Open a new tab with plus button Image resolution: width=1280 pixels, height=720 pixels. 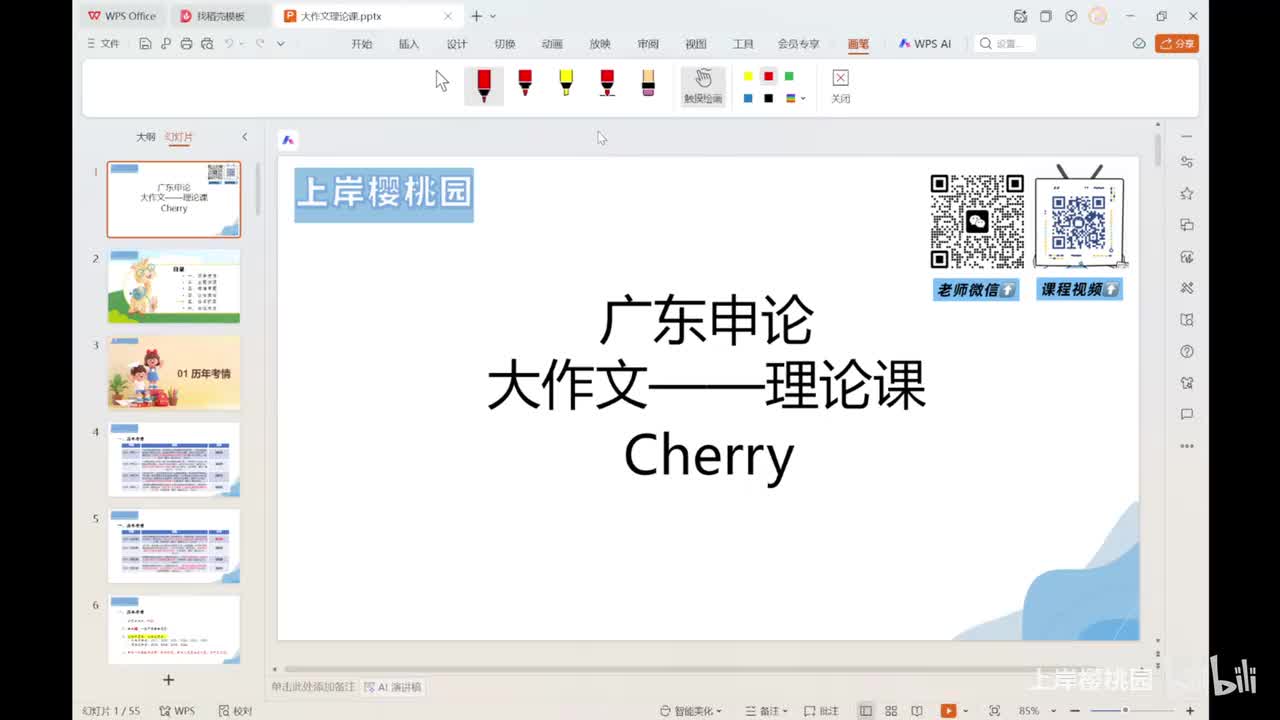[477, 16]
